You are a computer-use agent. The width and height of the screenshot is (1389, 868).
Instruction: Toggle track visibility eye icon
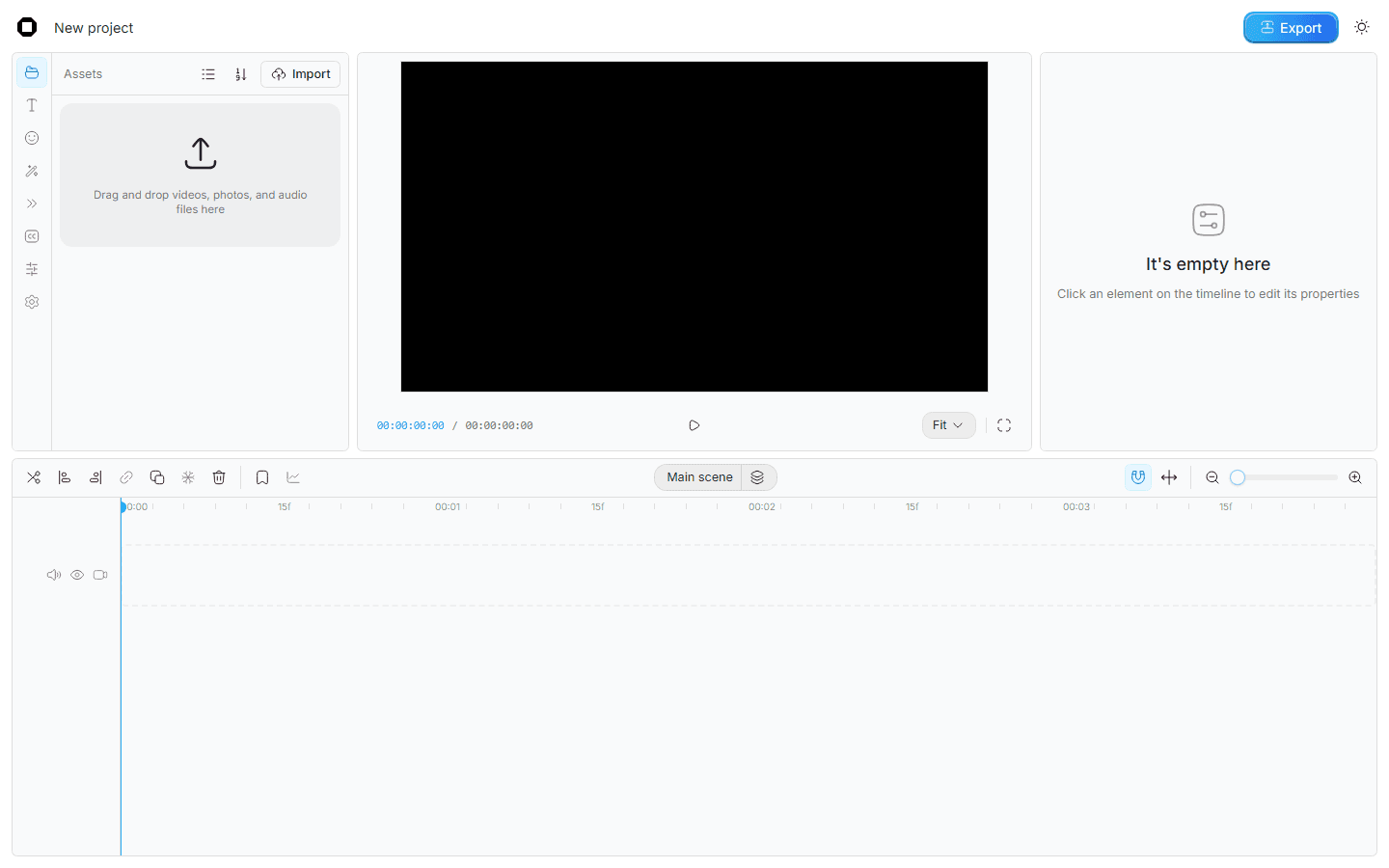coord(77,575)
